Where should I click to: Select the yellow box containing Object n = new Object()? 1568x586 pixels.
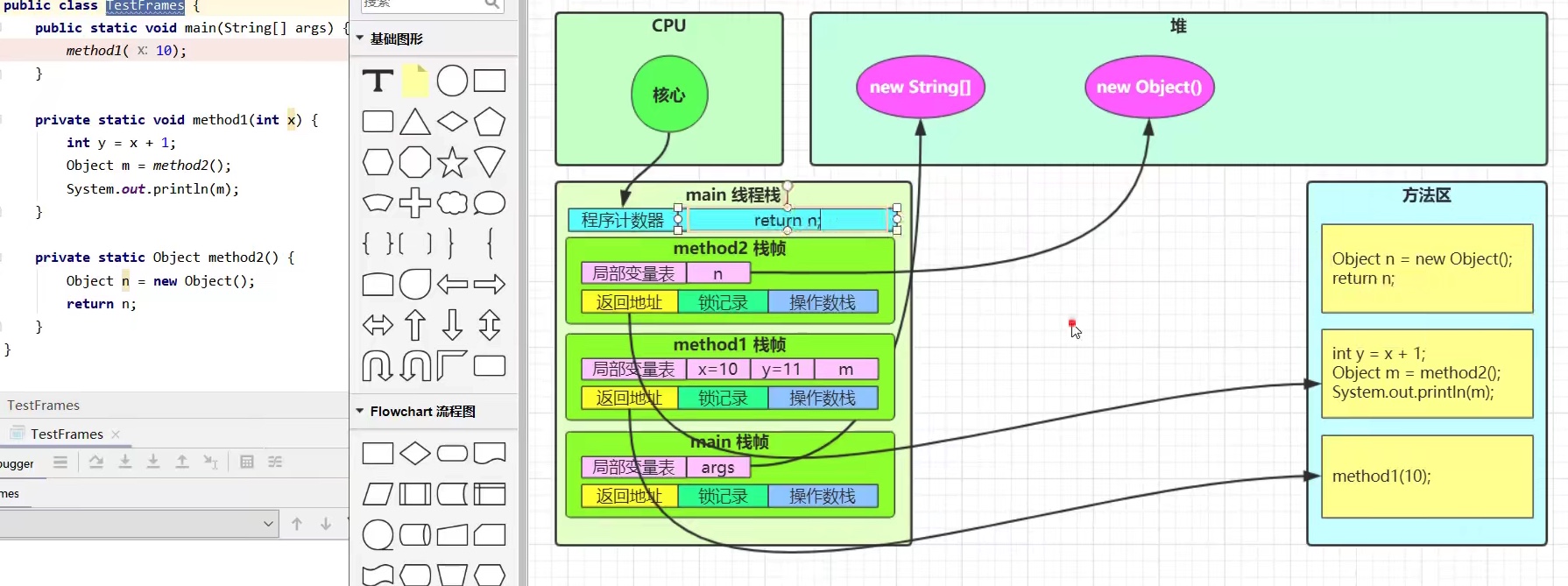coord(1427,268)
